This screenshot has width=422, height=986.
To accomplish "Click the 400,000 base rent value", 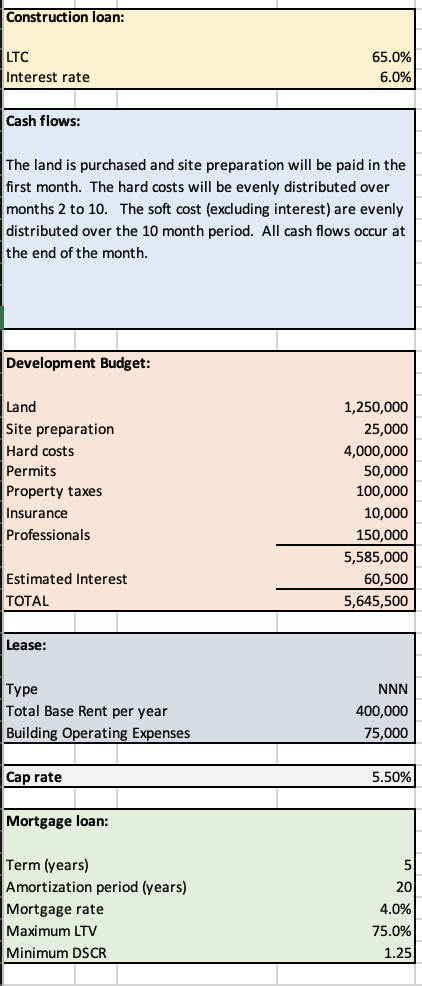I will (382, 711).
